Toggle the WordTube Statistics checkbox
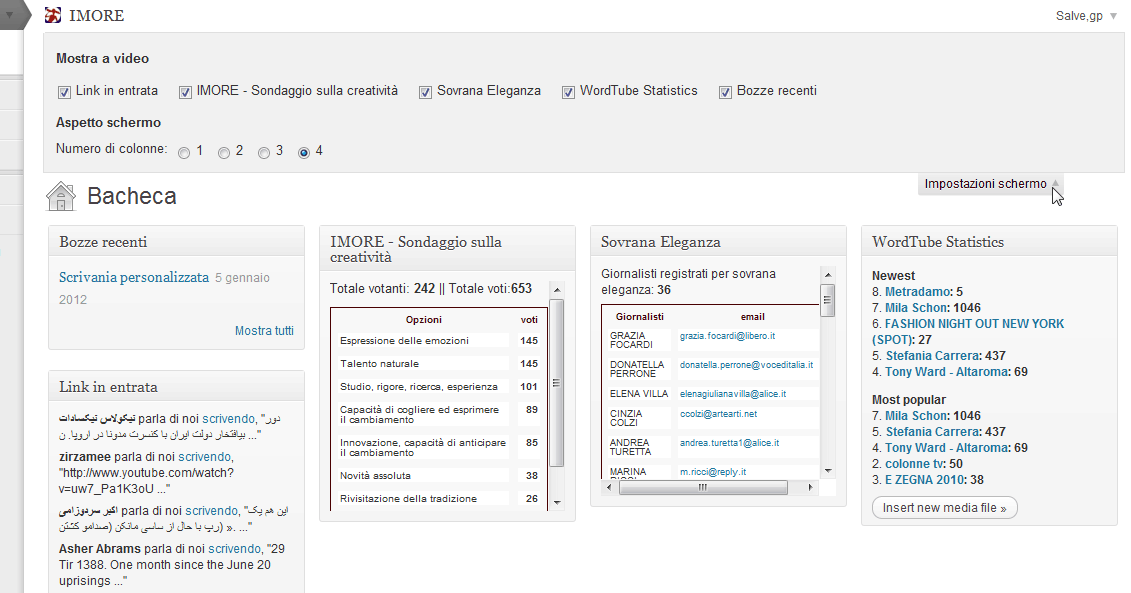1131x593 pixels. click(x=569, y=92)
